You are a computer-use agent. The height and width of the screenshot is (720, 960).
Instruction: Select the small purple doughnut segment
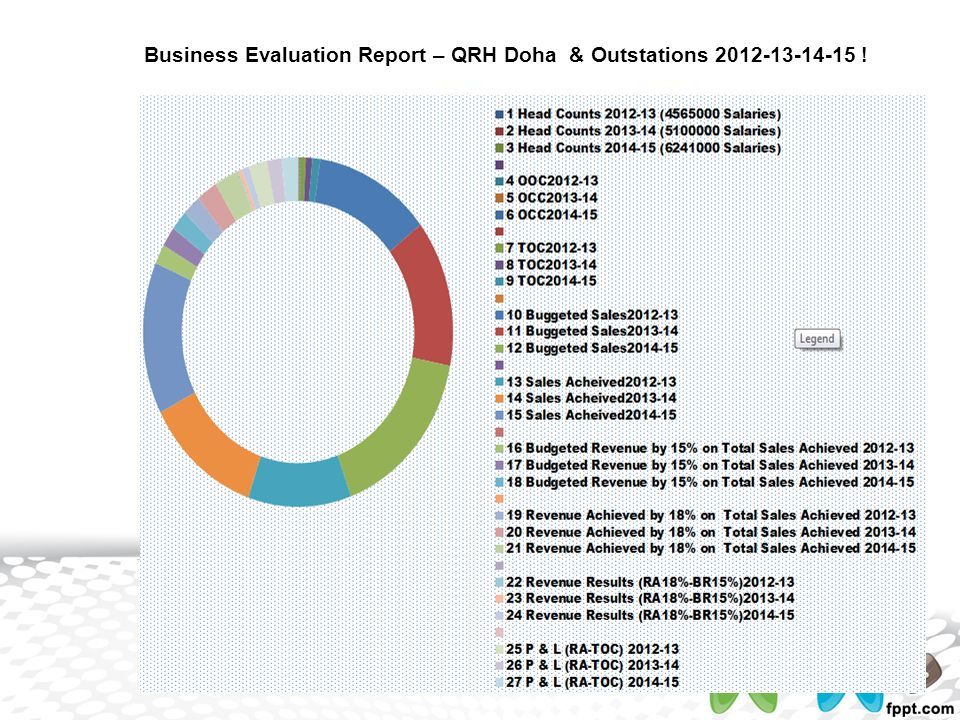tap(182, 247)
